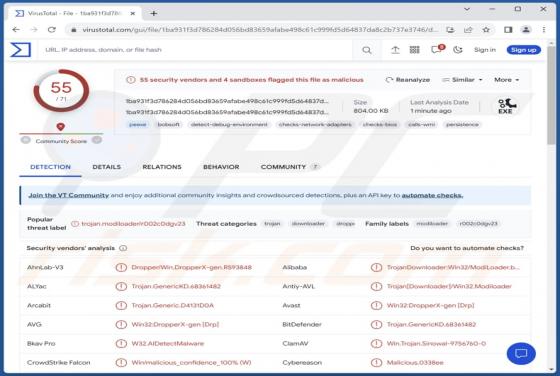Image resolution: width=560 pixels, height=376 pixels.
Task: Open Chrome three-dot menu
Action: pyautogui.click(x=544, y=30)
